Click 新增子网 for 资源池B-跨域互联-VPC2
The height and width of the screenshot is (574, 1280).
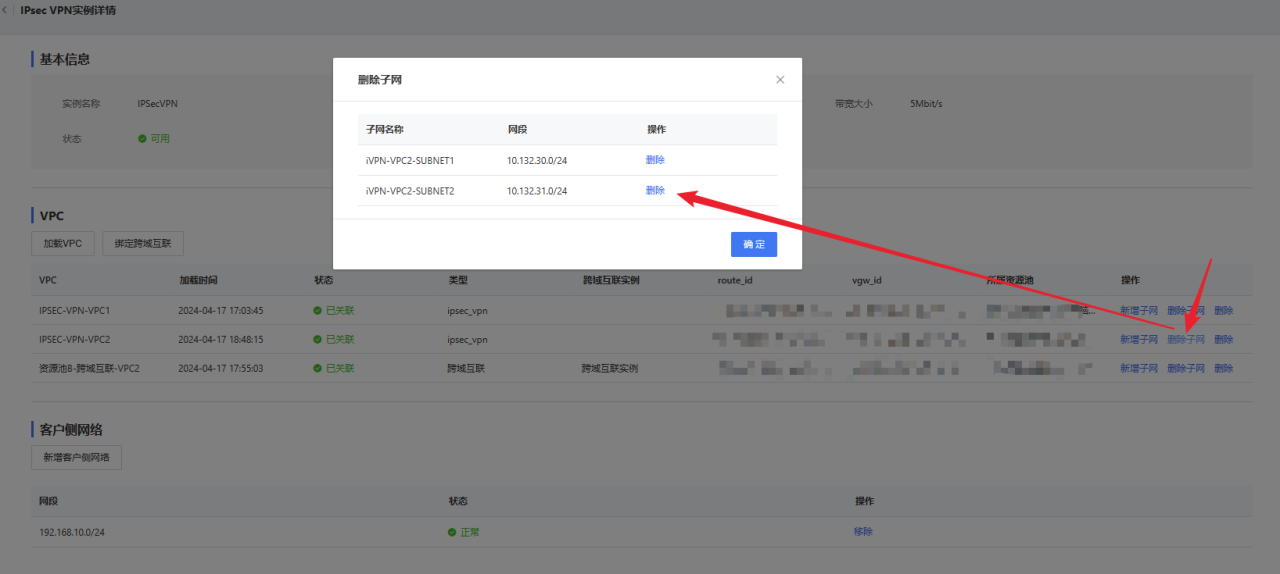coord(1138,369)
